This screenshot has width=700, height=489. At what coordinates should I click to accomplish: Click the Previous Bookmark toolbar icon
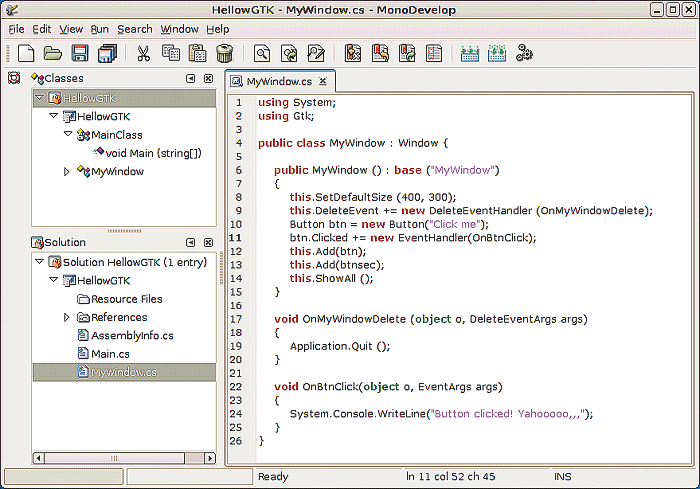click(x=380, y=53)
